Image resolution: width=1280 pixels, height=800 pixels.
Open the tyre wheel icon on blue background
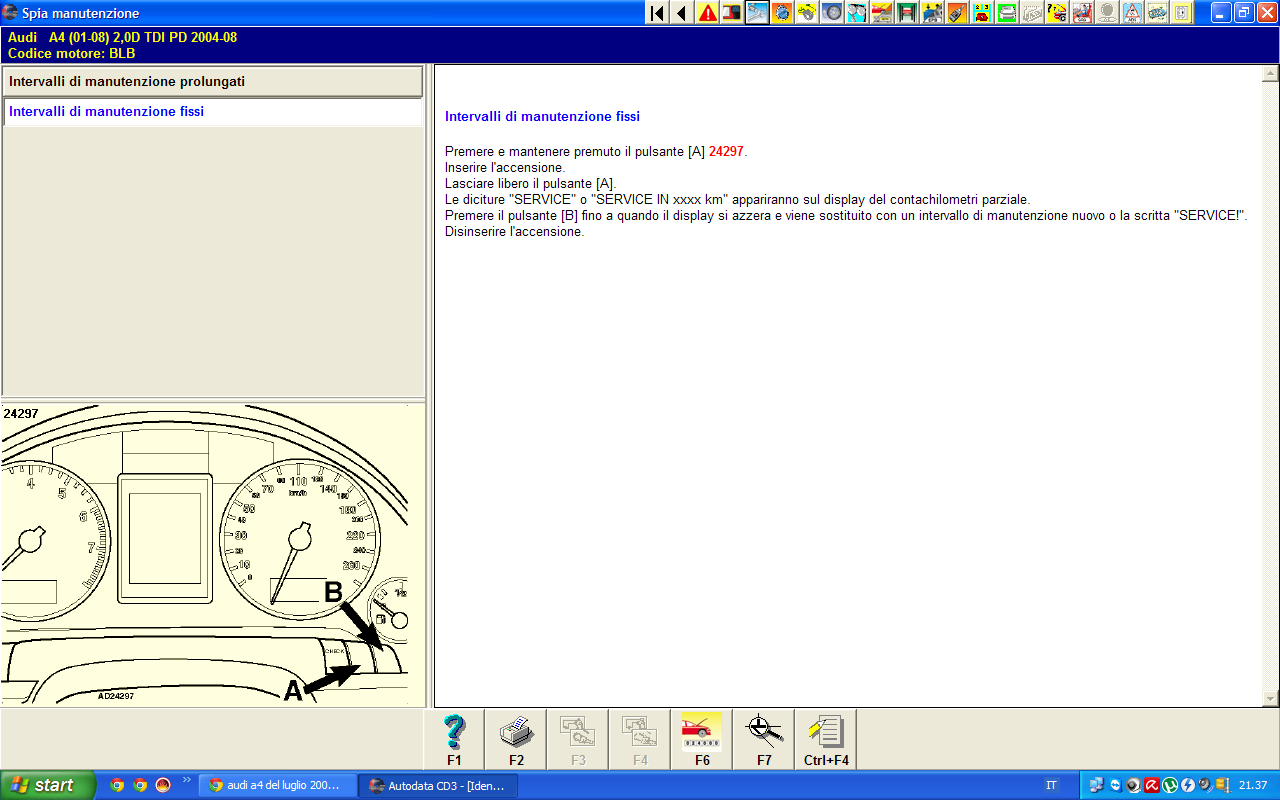(832, 13)
